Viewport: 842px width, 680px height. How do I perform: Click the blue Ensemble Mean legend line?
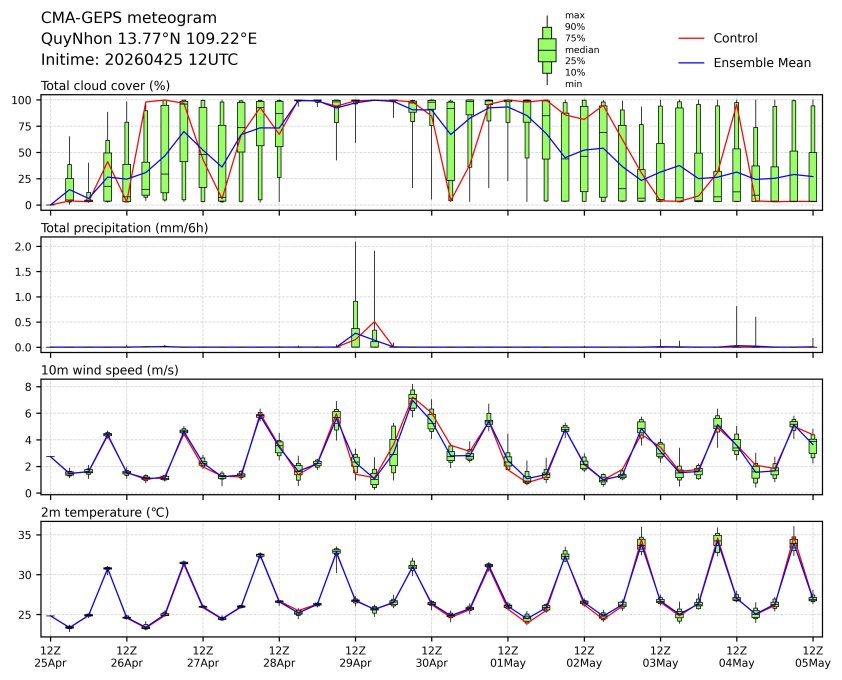click(x=692, y=62)
